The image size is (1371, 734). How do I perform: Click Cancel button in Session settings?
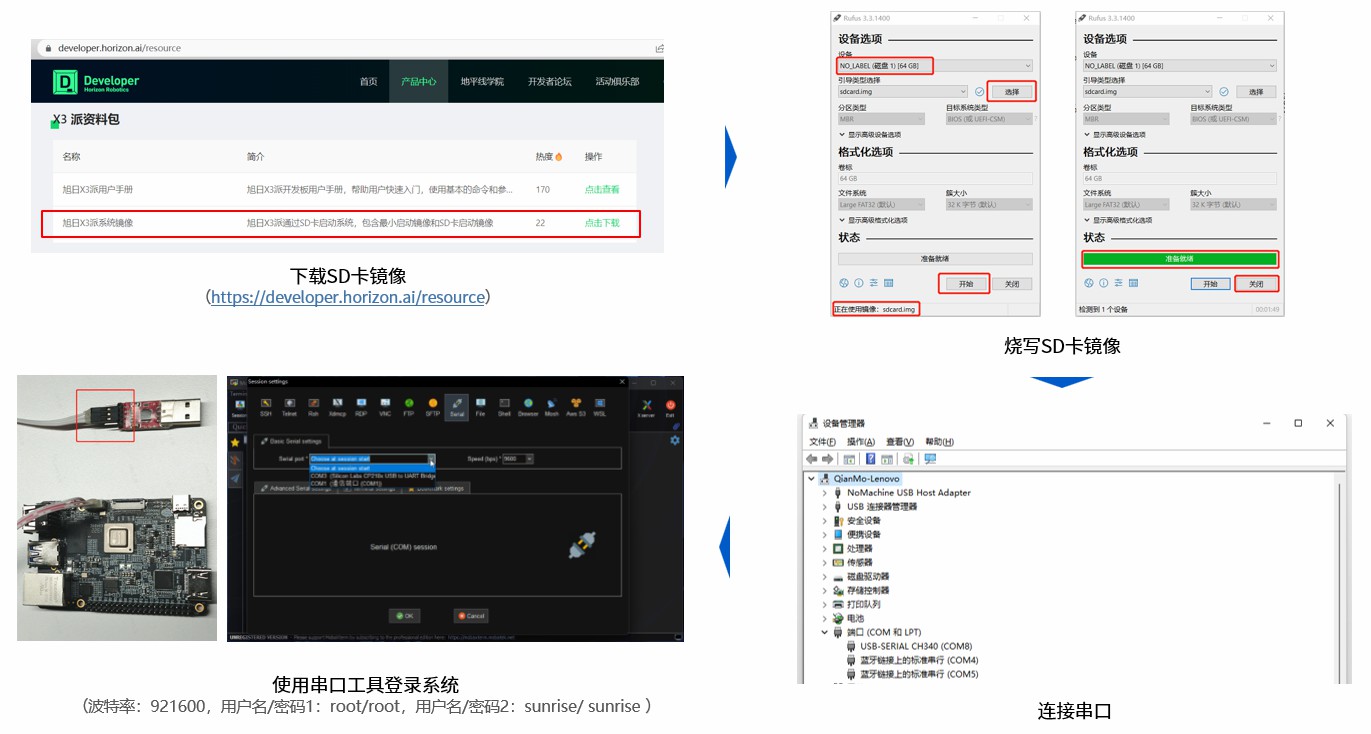tap(470, 615)
